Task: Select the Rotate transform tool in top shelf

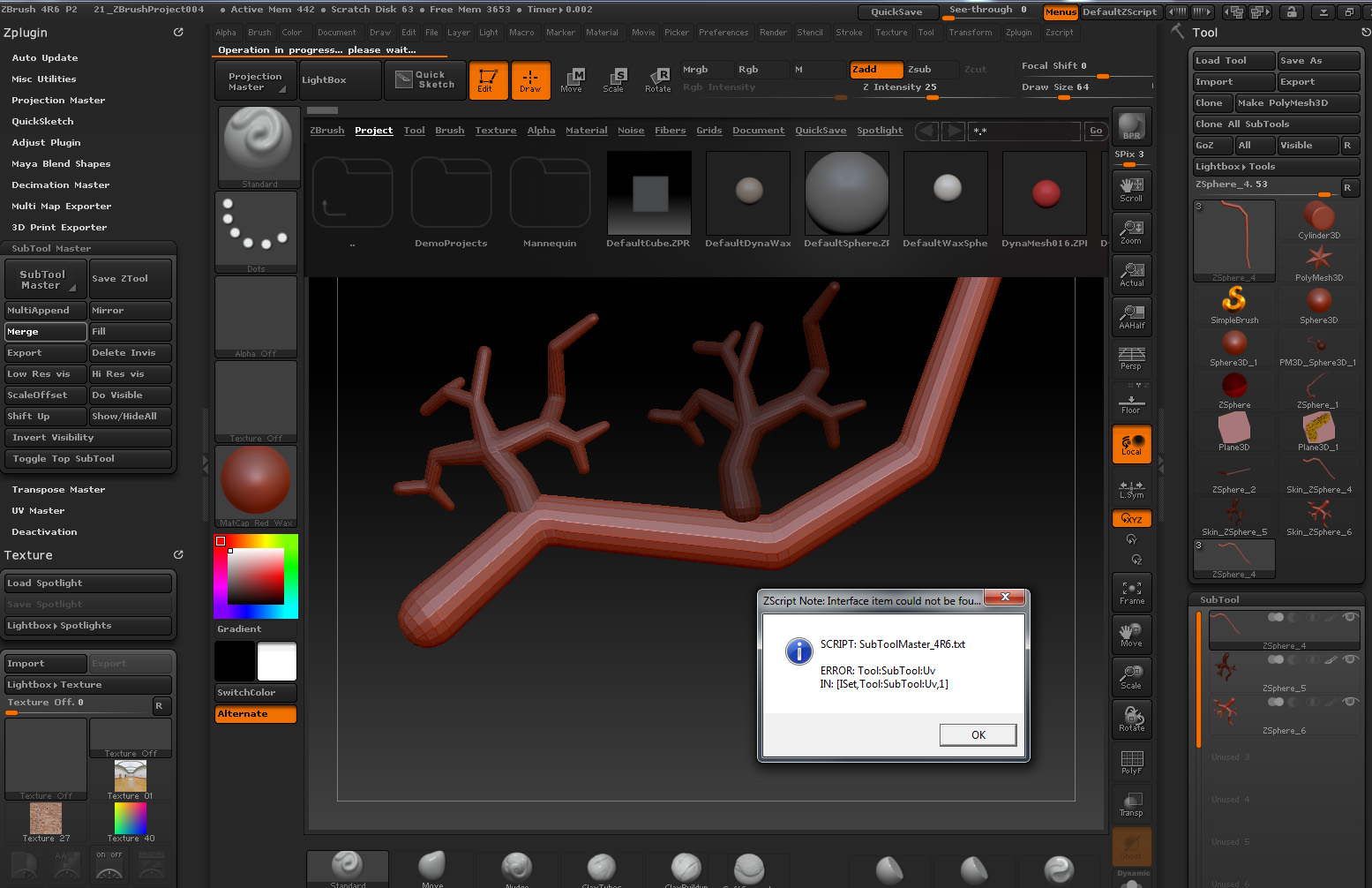Action: tap(657, 80)
